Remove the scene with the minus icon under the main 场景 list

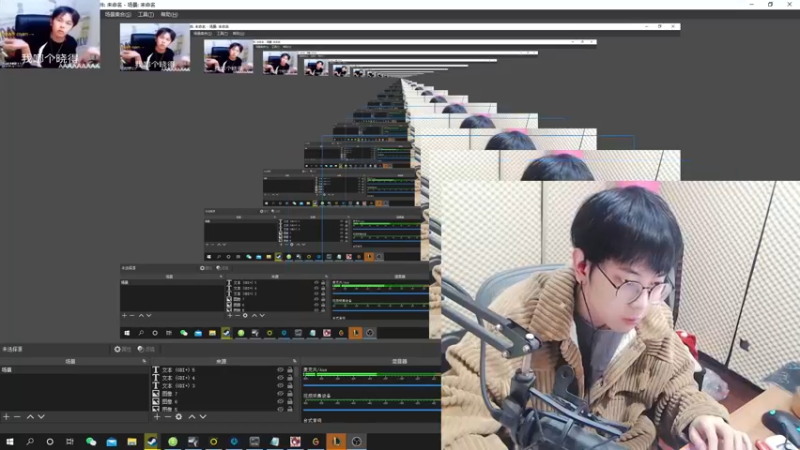pos(17,417)
